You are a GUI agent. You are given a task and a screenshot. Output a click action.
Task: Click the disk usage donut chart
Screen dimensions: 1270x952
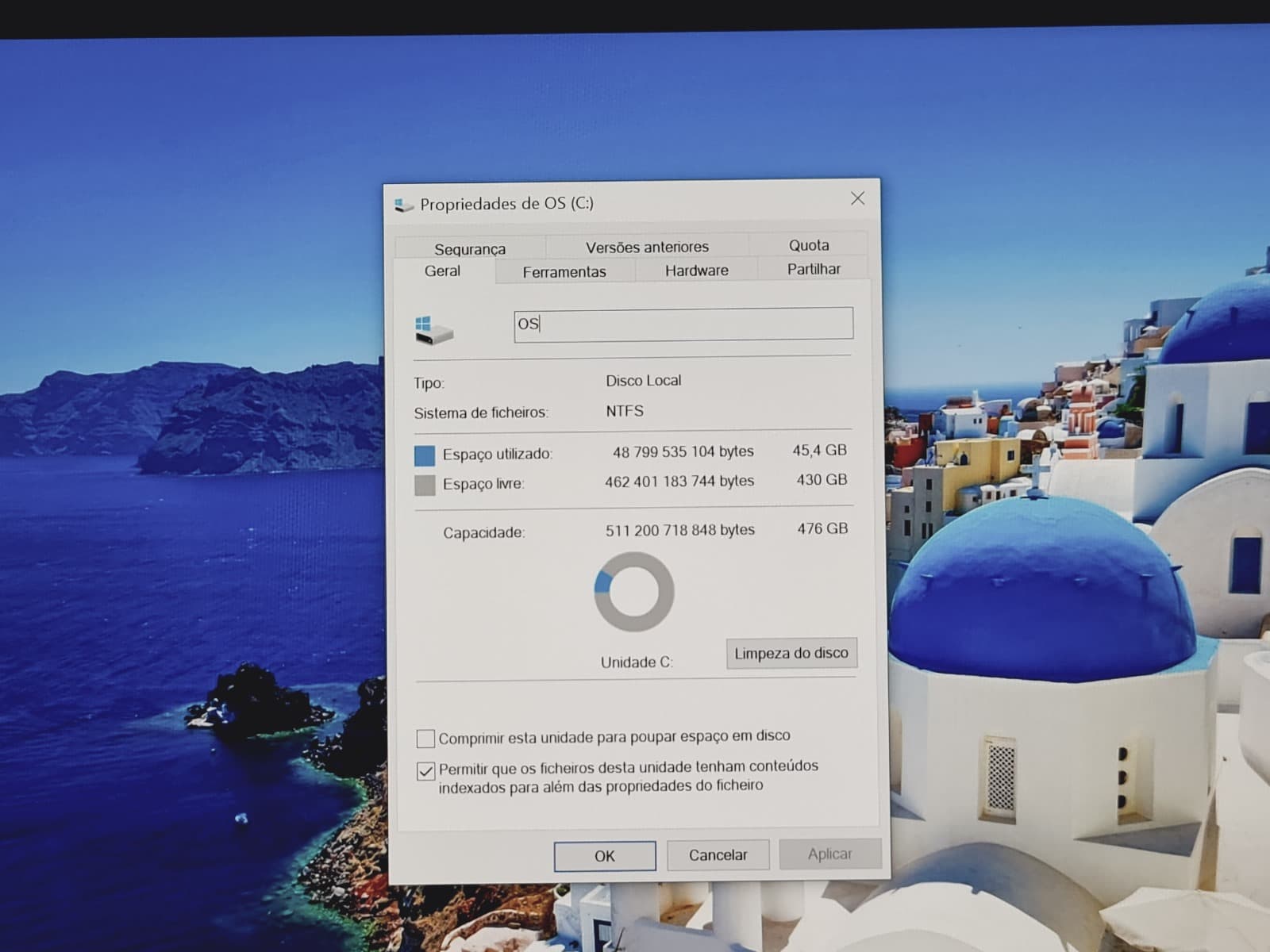[634, 592]
